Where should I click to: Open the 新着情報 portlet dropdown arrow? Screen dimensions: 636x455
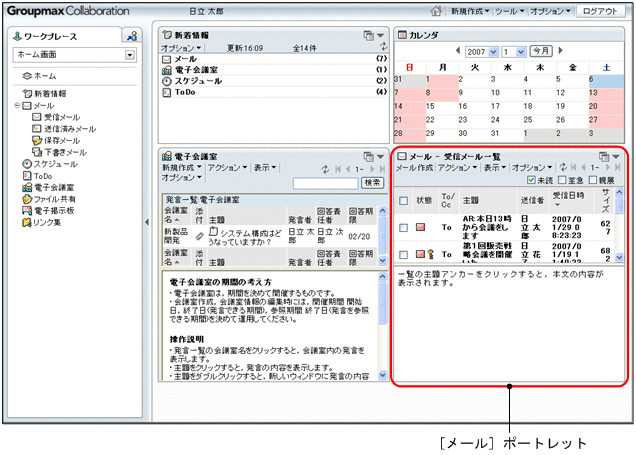pos(380,35)
